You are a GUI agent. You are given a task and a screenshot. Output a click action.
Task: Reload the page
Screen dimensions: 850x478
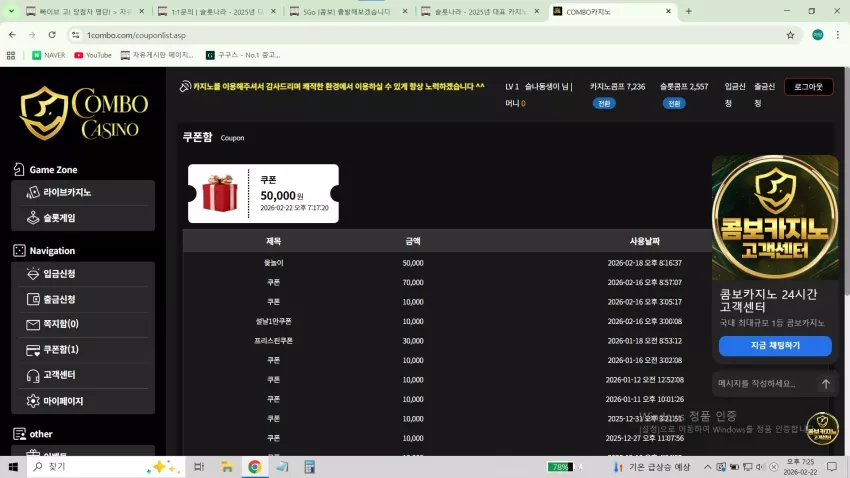point(52,35)
